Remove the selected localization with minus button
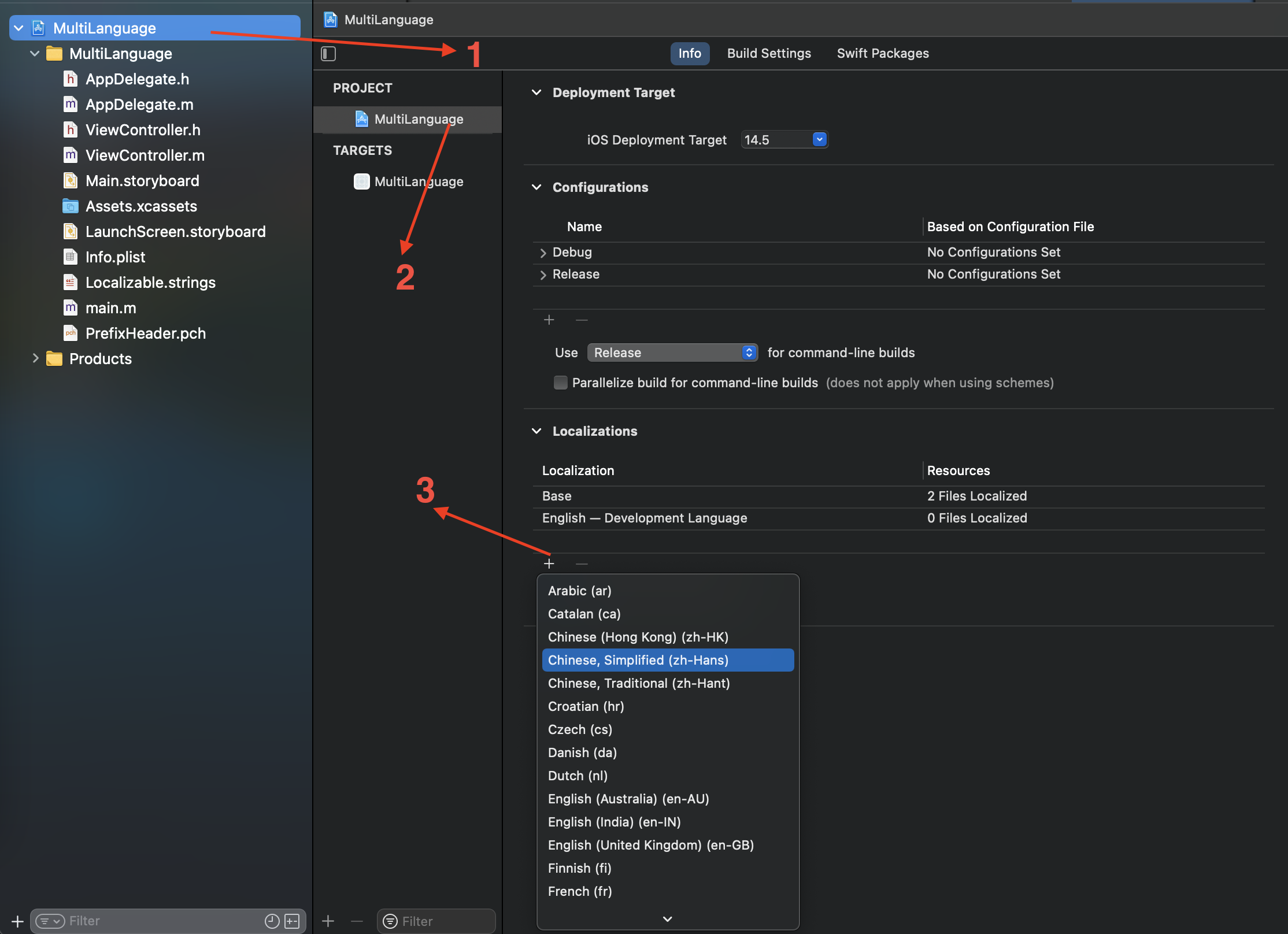 (x=582, y=564)
